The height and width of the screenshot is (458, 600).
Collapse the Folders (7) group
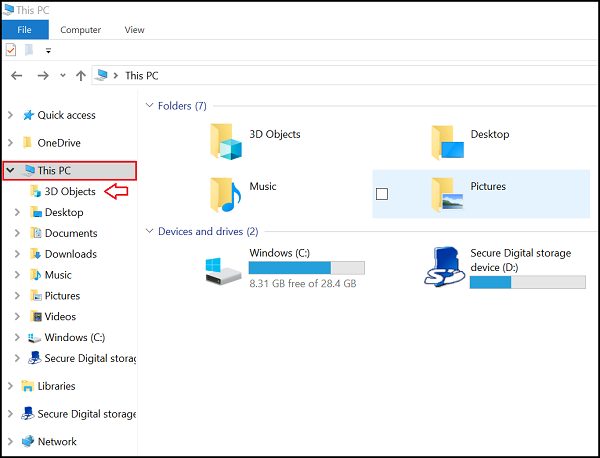(150, 105)
